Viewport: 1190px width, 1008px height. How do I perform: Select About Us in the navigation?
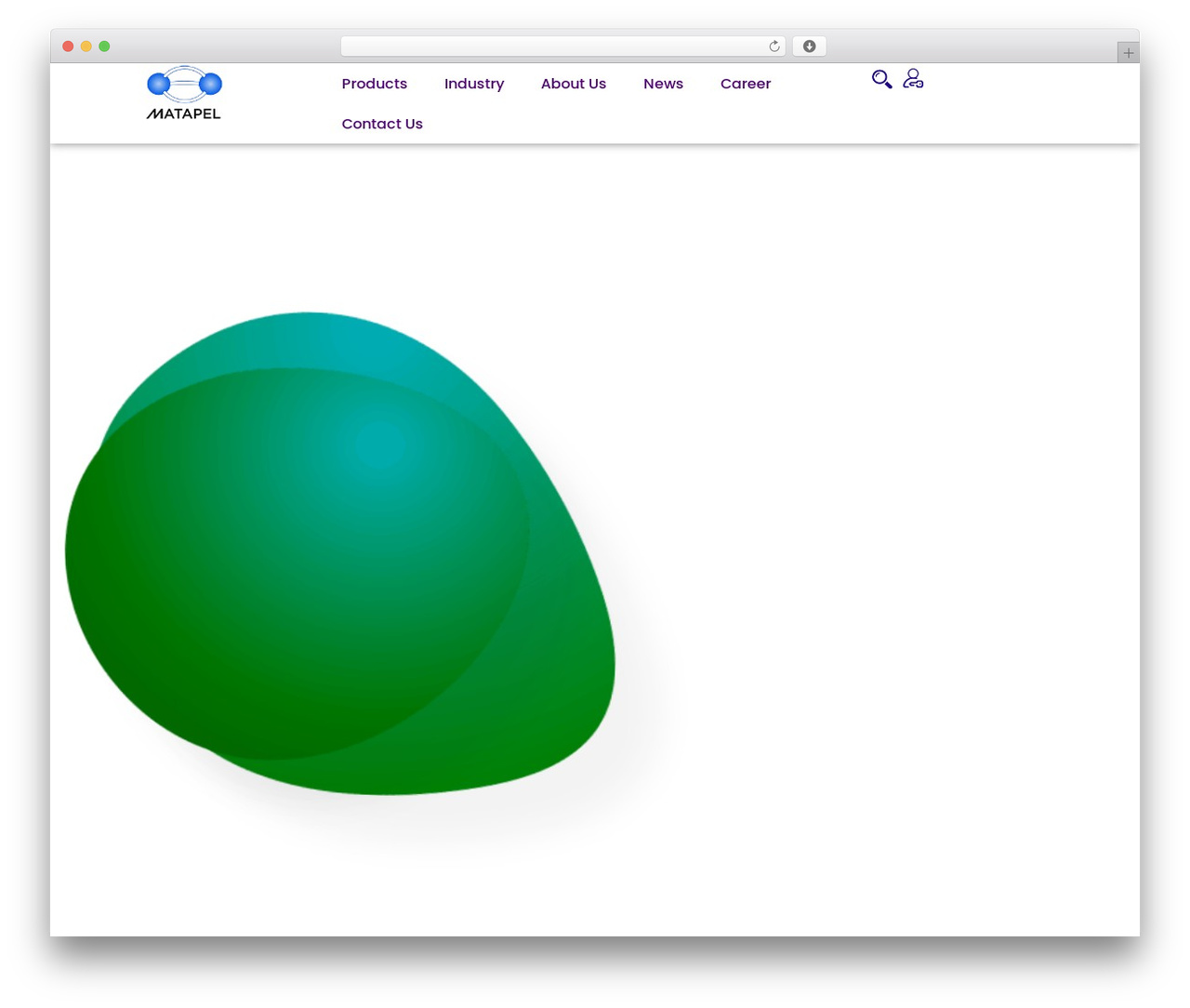point(574,84)
